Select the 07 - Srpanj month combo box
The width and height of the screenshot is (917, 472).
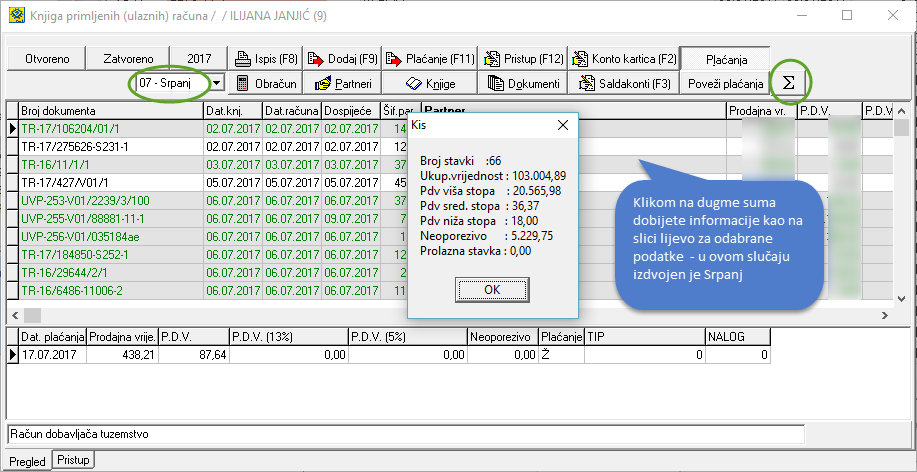click(x=170, y=84)
